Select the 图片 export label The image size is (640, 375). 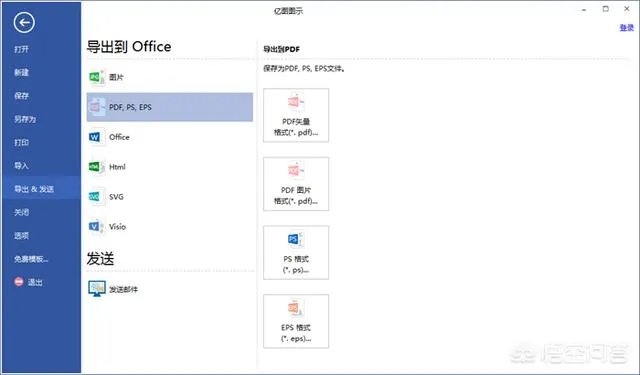point(116,77)
